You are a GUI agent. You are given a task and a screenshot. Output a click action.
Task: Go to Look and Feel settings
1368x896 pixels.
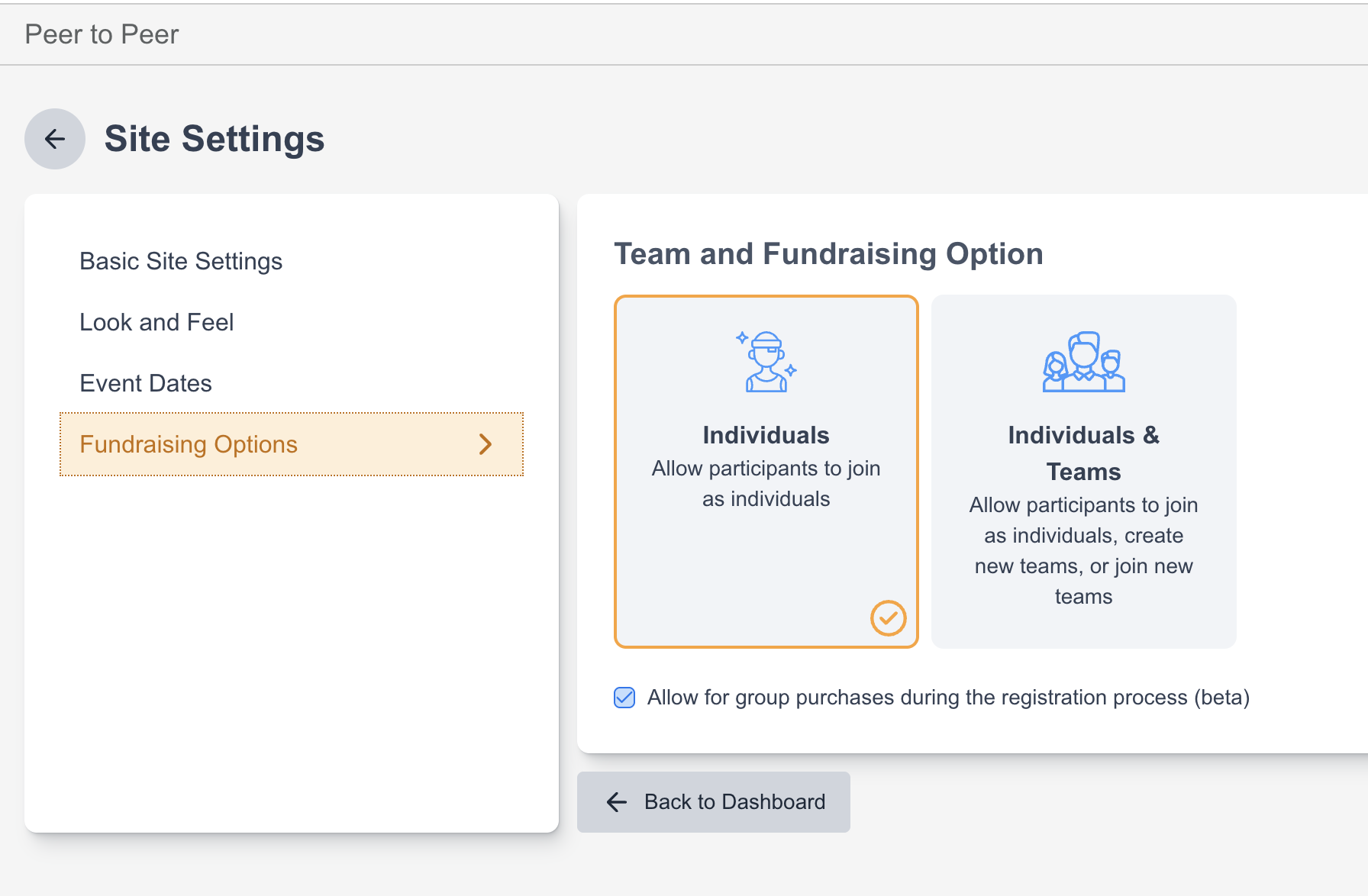tap(156, 322)
